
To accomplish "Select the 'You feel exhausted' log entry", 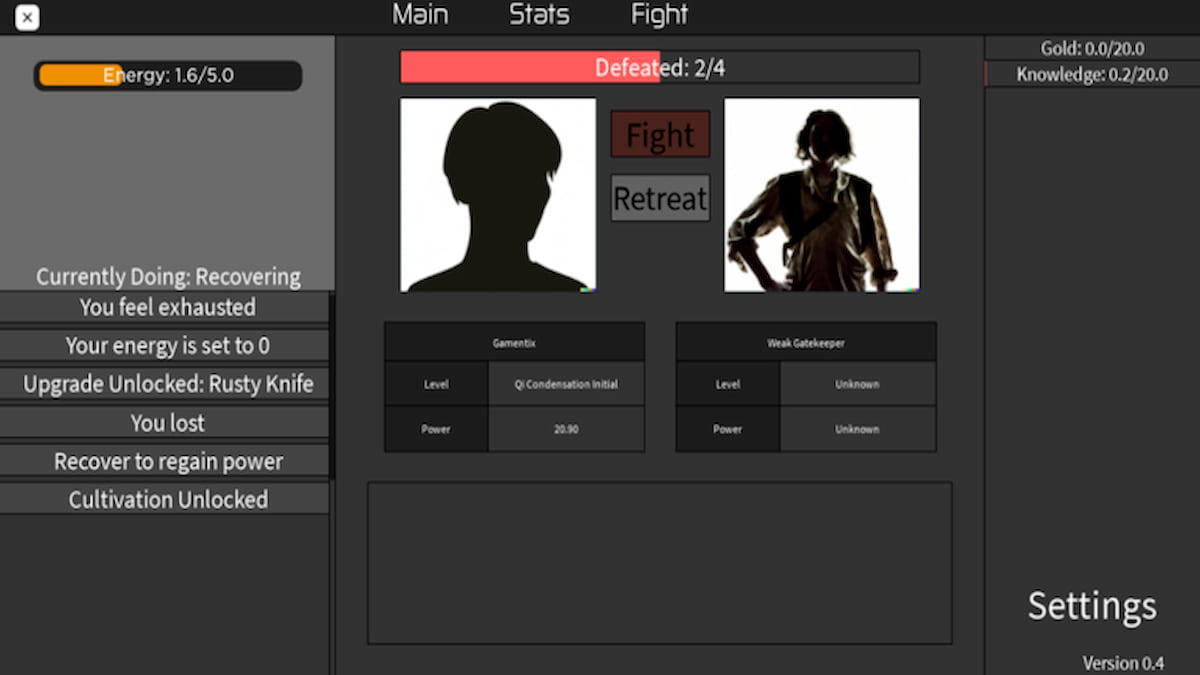I will 167,307.
